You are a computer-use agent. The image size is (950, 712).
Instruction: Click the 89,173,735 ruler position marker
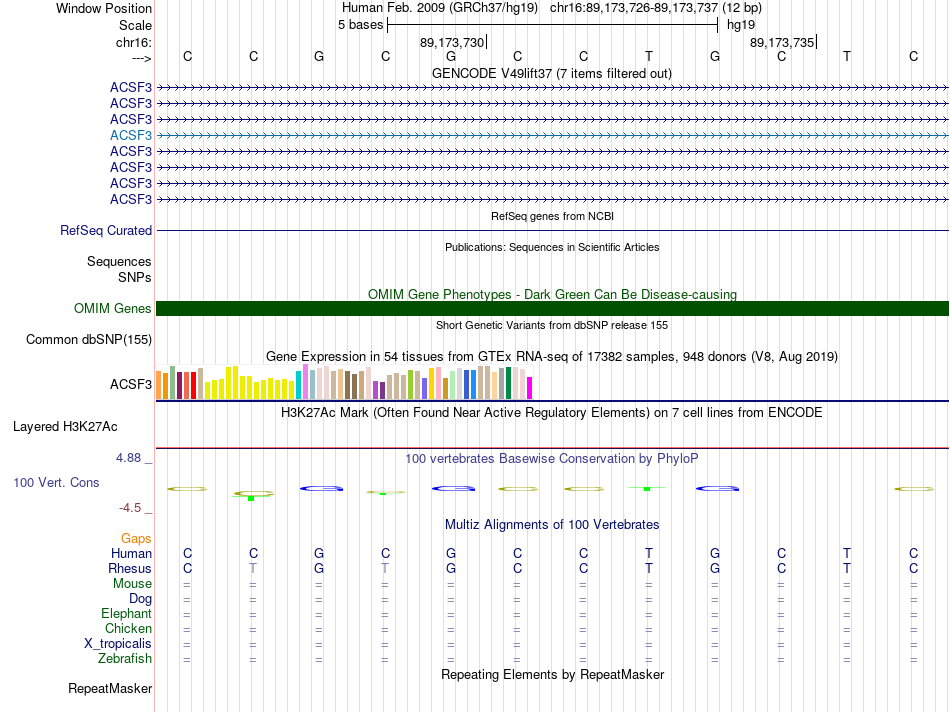click(783, 42)
